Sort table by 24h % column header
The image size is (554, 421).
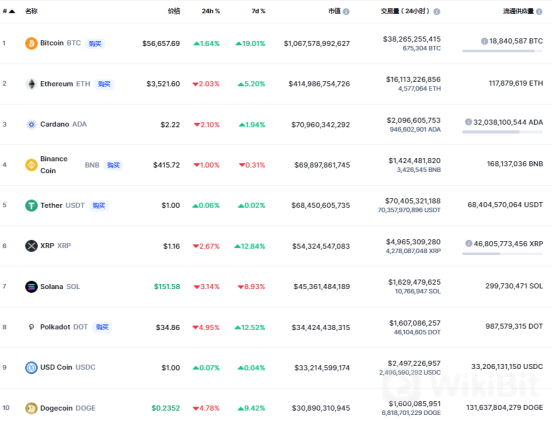pos(211,11)
